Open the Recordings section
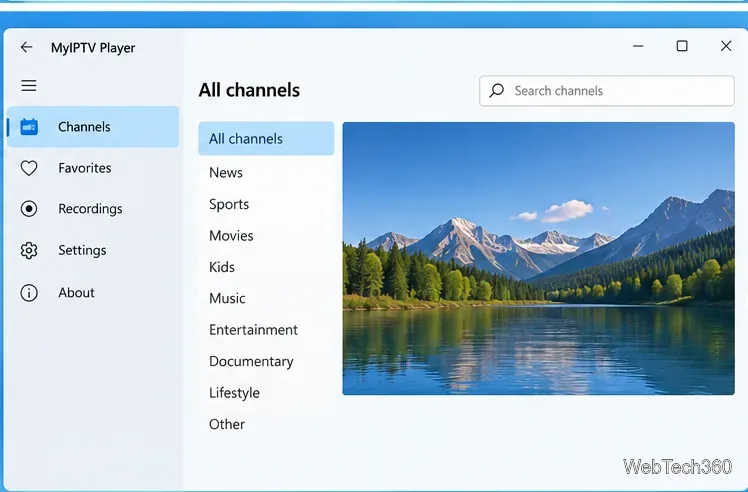This screenshot has width=748, height=492. pos(93,209)
